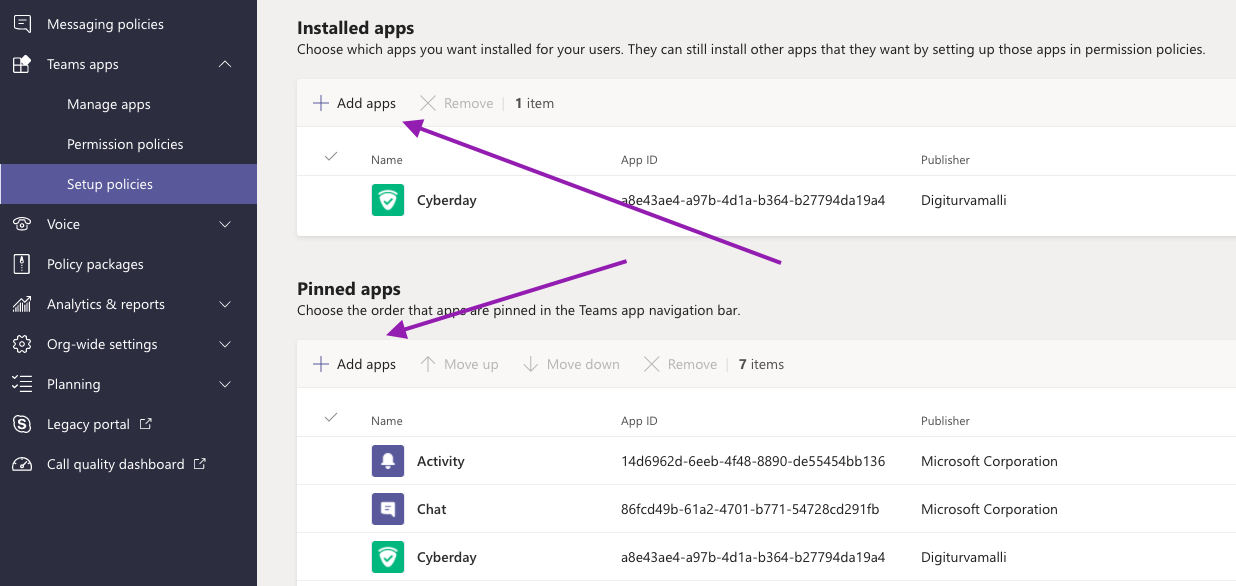This screenshot has width=1236, height=586.
Task: Click the X icon of Pinned apps Remove
Action: click(651, 364)
